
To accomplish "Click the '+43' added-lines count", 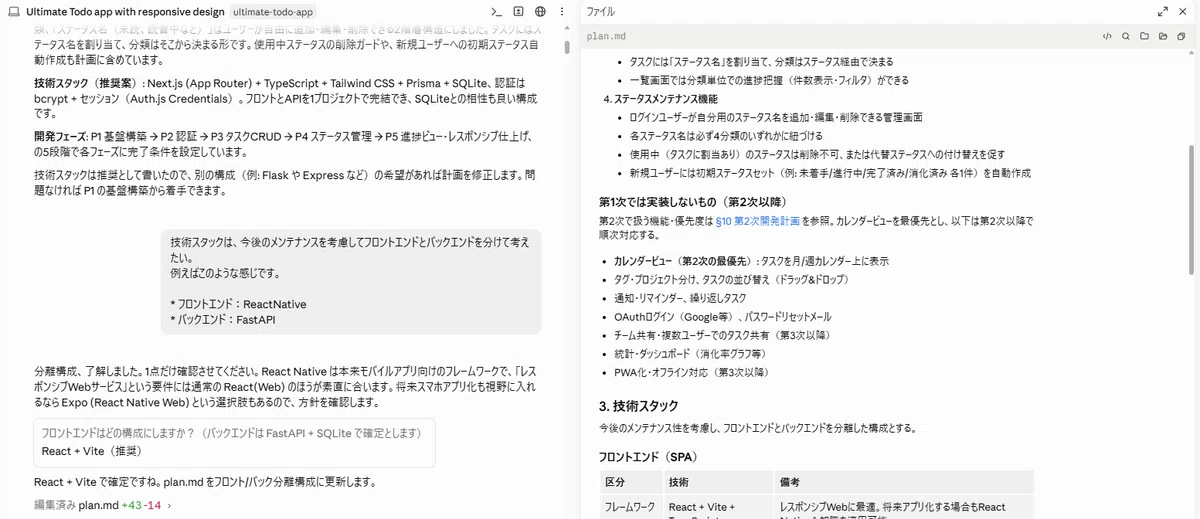I will point(131,506).
